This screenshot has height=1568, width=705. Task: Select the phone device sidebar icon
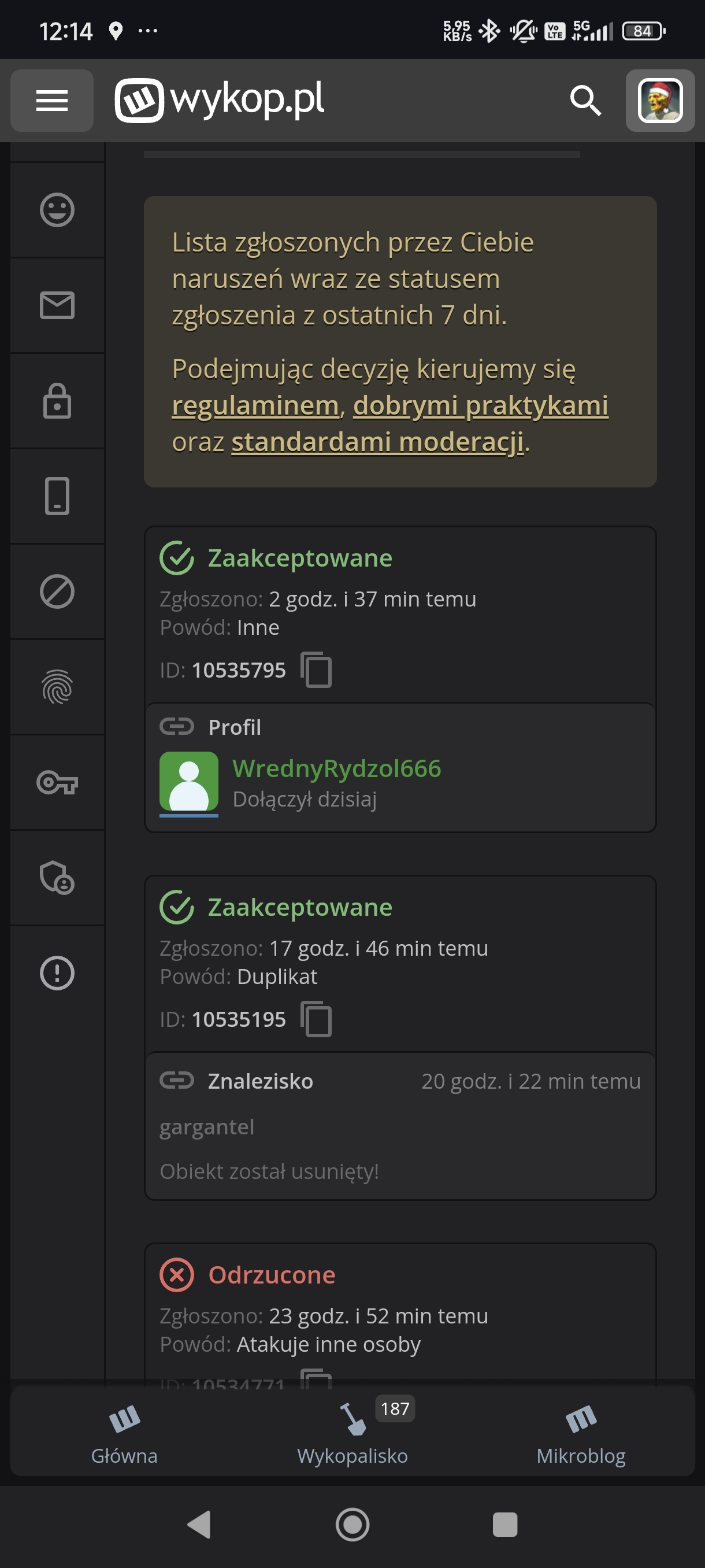(57, 496)
